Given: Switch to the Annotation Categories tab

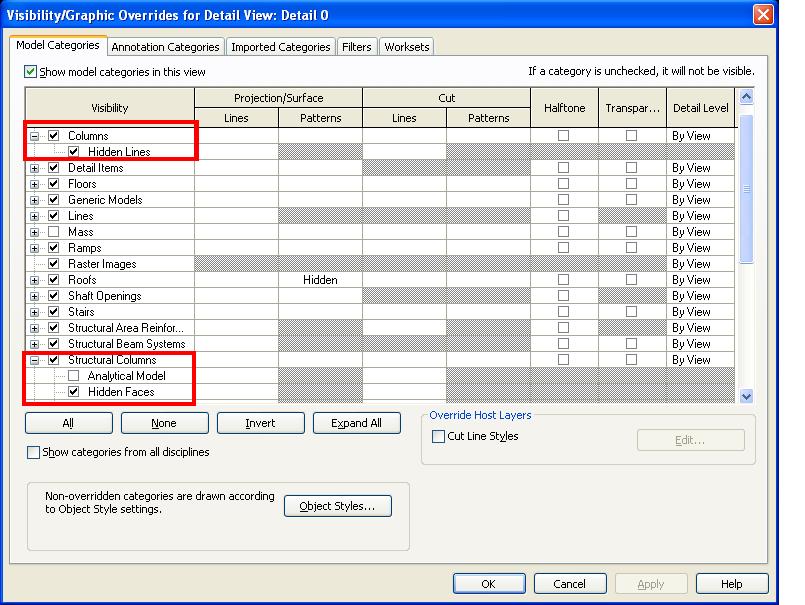Looking at the screenshot, I should point(165,47).
